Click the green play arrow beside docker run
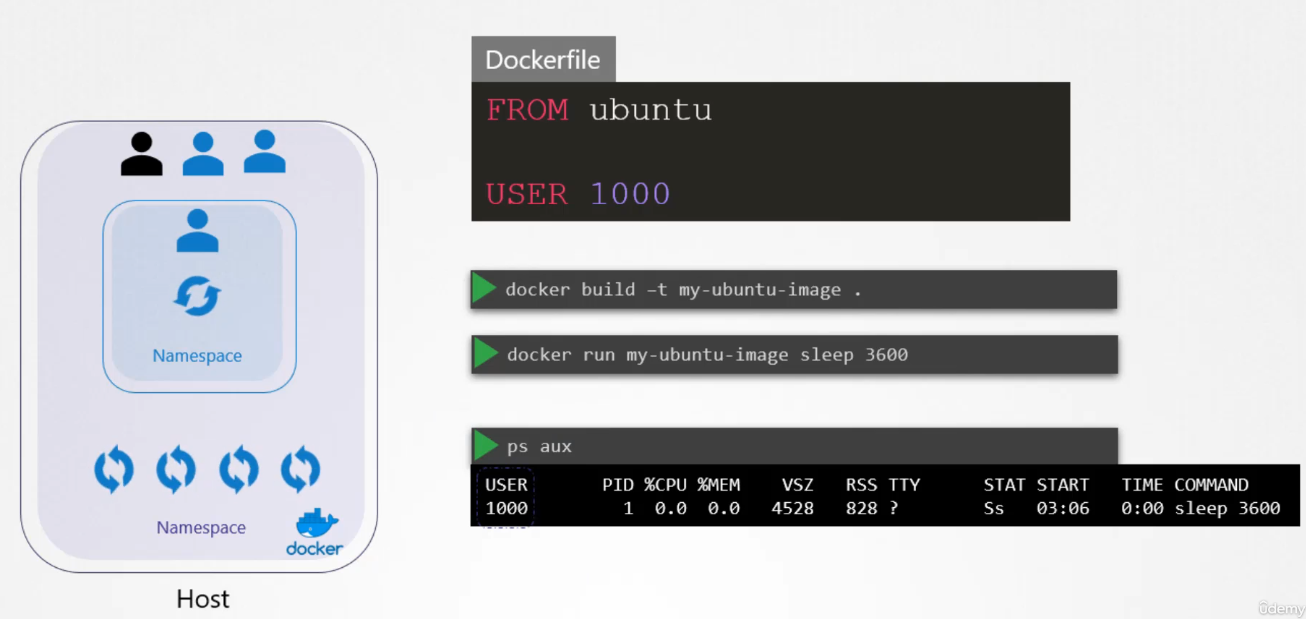The image size is (1306, 619). [x=484, y=354]
